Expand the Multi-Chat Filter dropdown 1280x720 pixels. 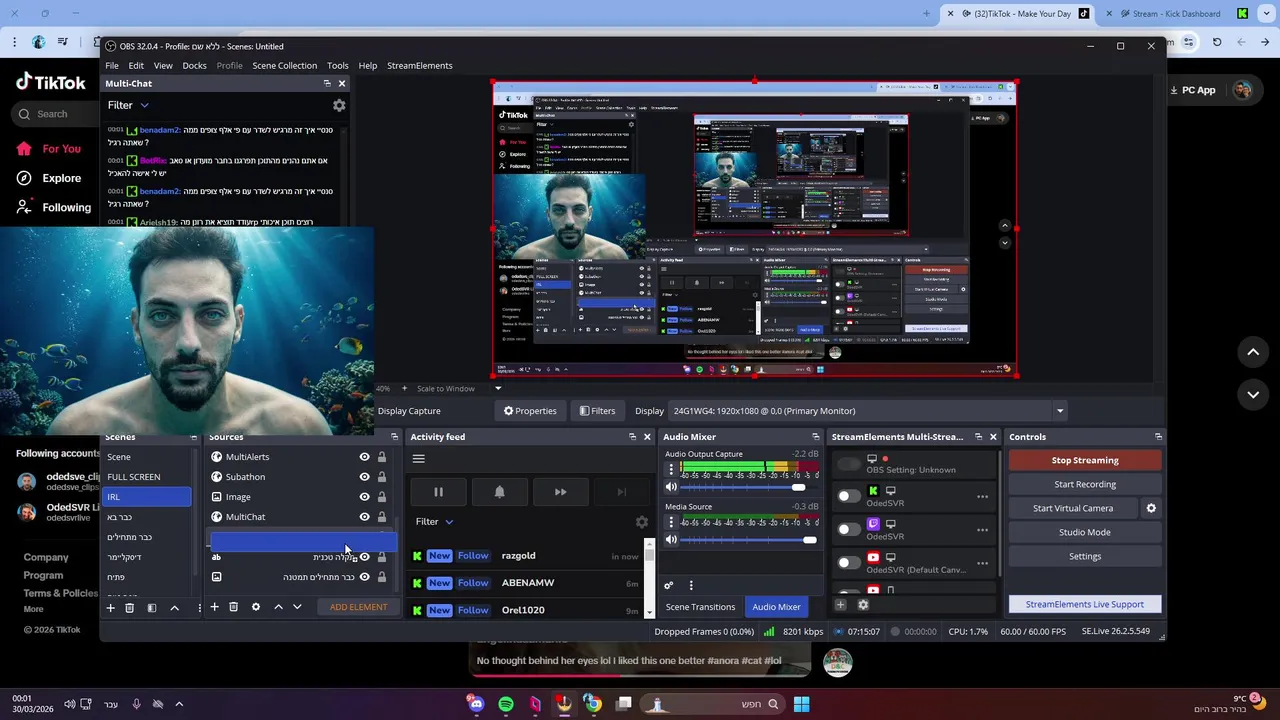click(x=128, y=105)
